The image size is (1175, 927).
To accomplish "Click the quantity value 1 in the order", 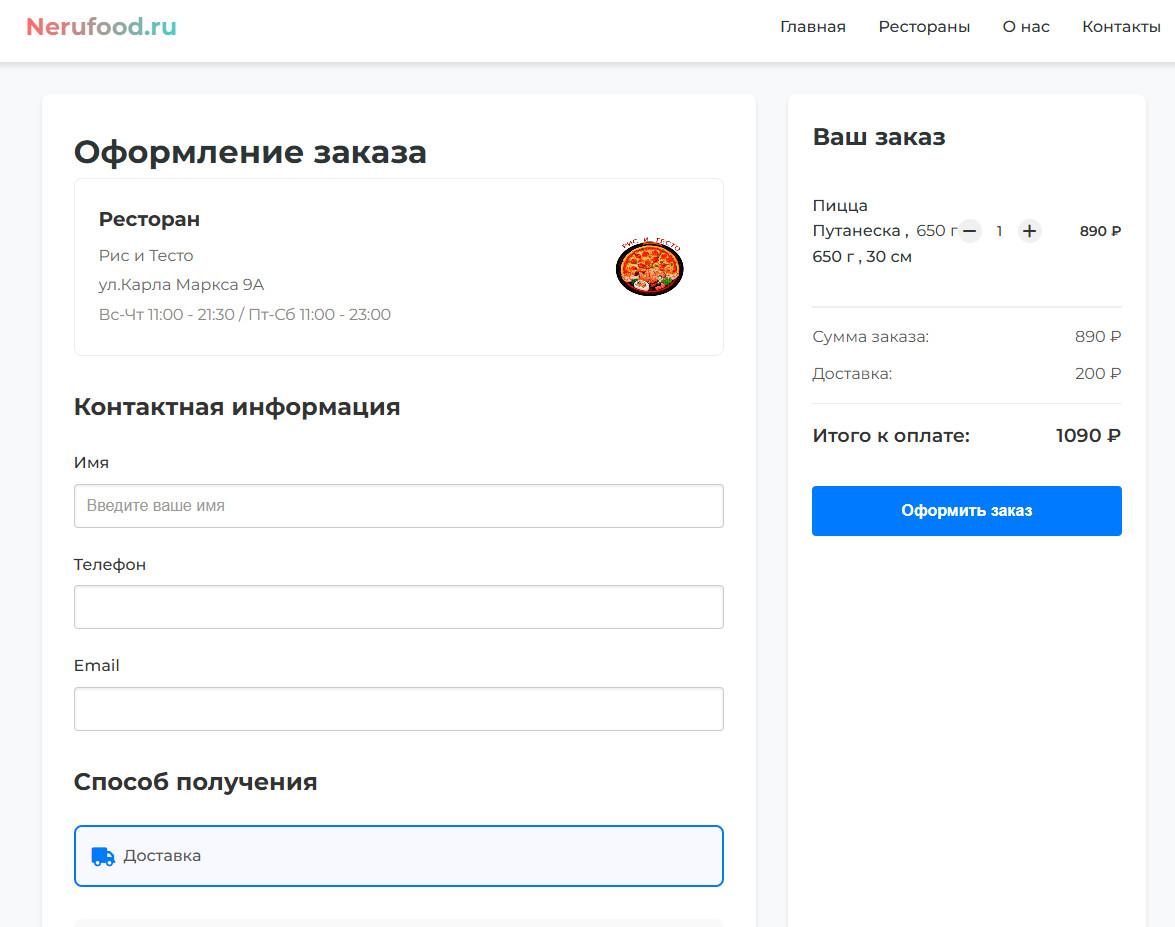I will pyautogui.click(x=999, y=231).
